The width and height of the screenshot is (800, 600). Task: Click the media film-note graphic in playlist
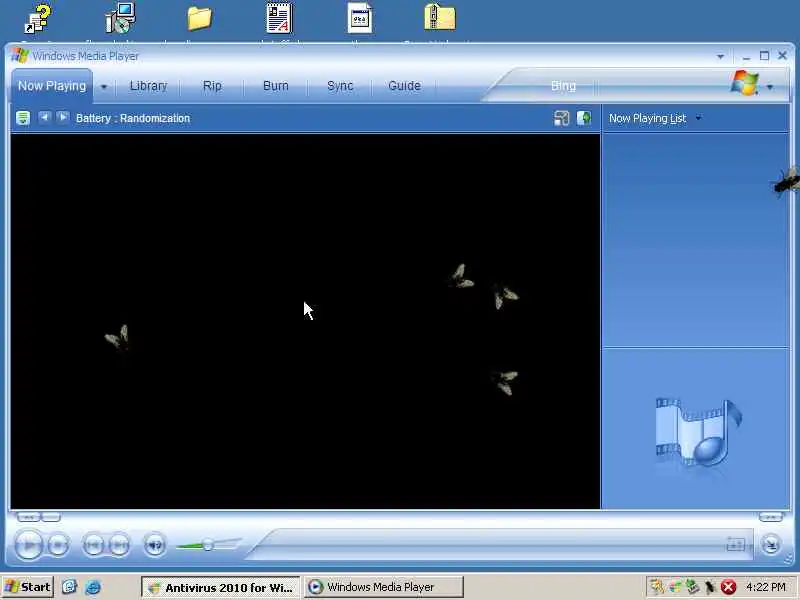click(x=698, y=433)
